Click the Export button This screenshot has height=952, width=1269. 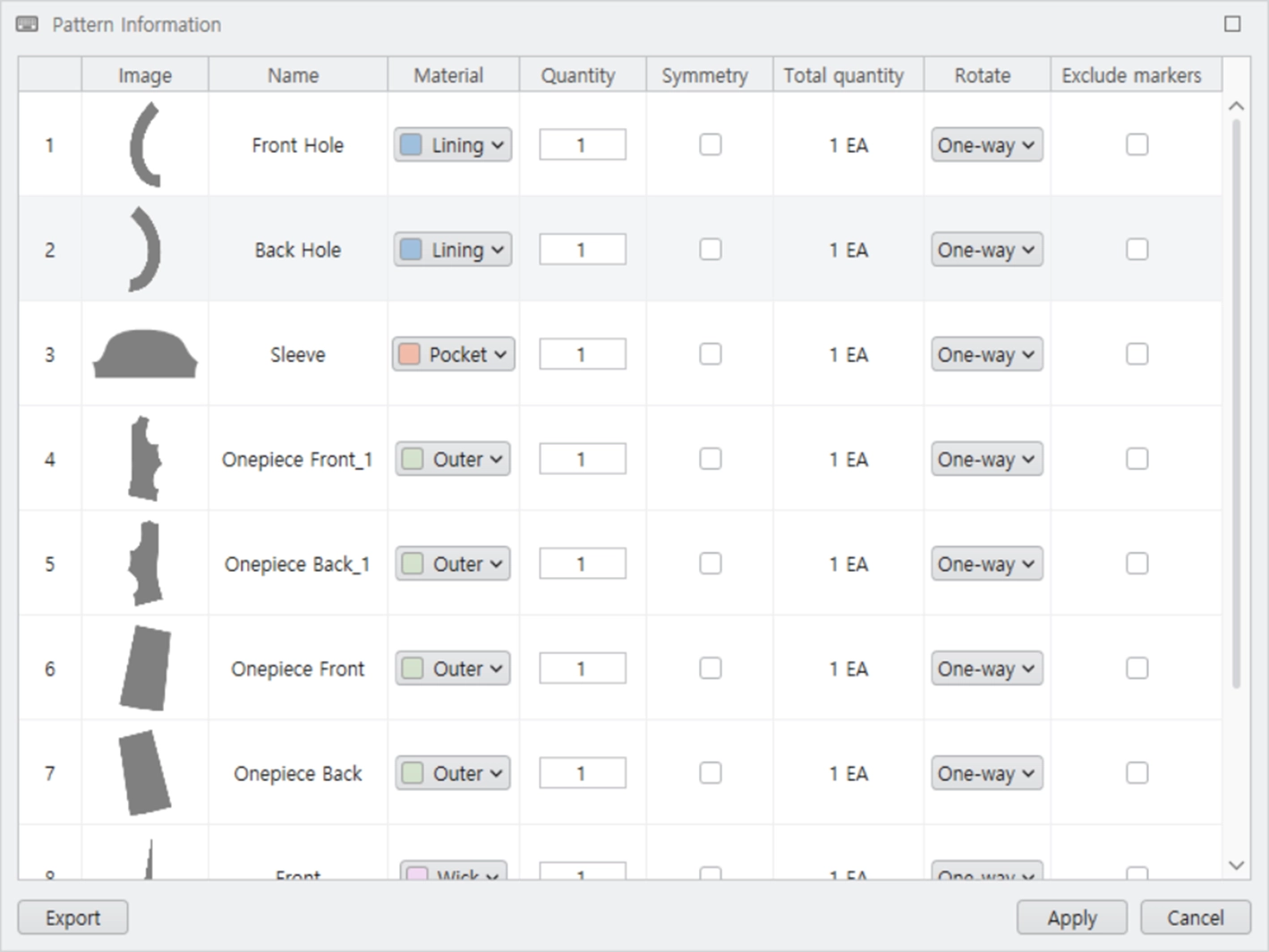(x=73, y=917)
